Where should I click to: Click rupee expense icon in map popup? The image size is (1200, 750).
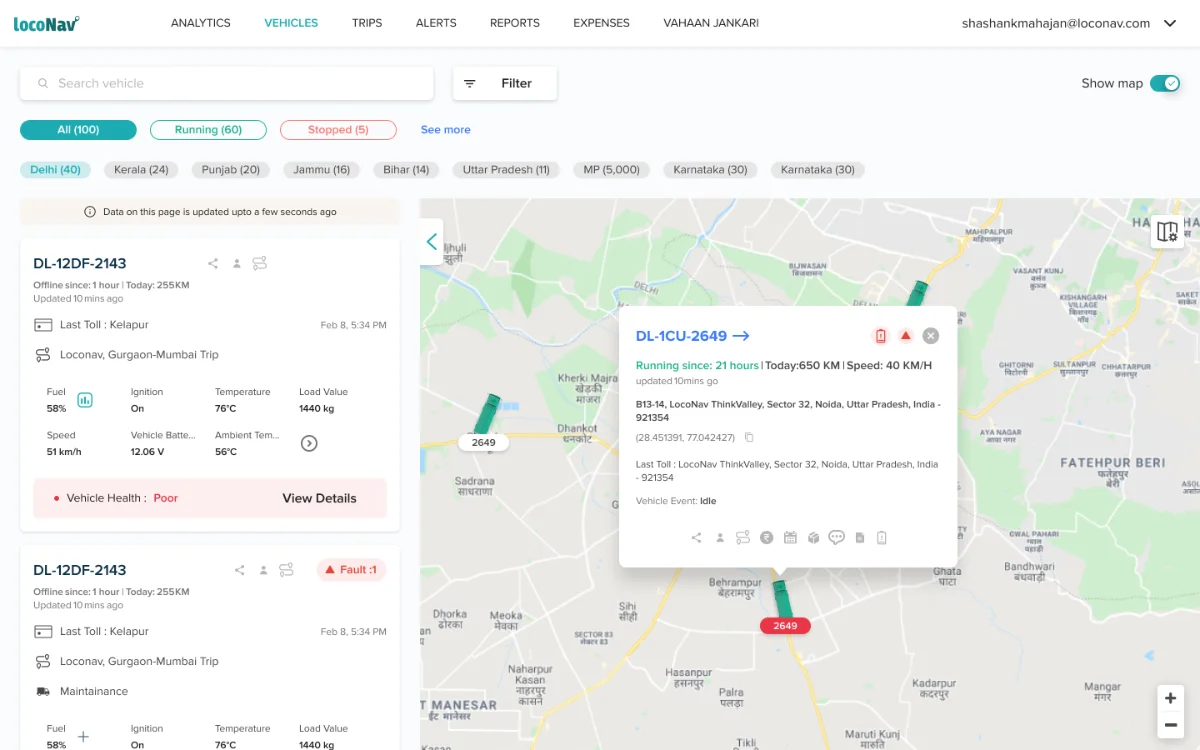click(767, 538)
